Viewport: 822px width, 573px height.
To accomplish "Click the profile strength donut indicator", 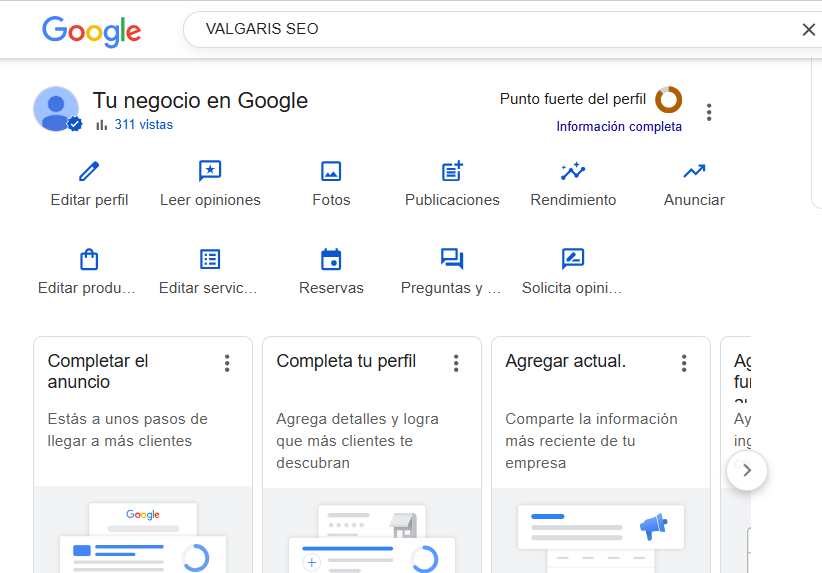I will [668, 99].
